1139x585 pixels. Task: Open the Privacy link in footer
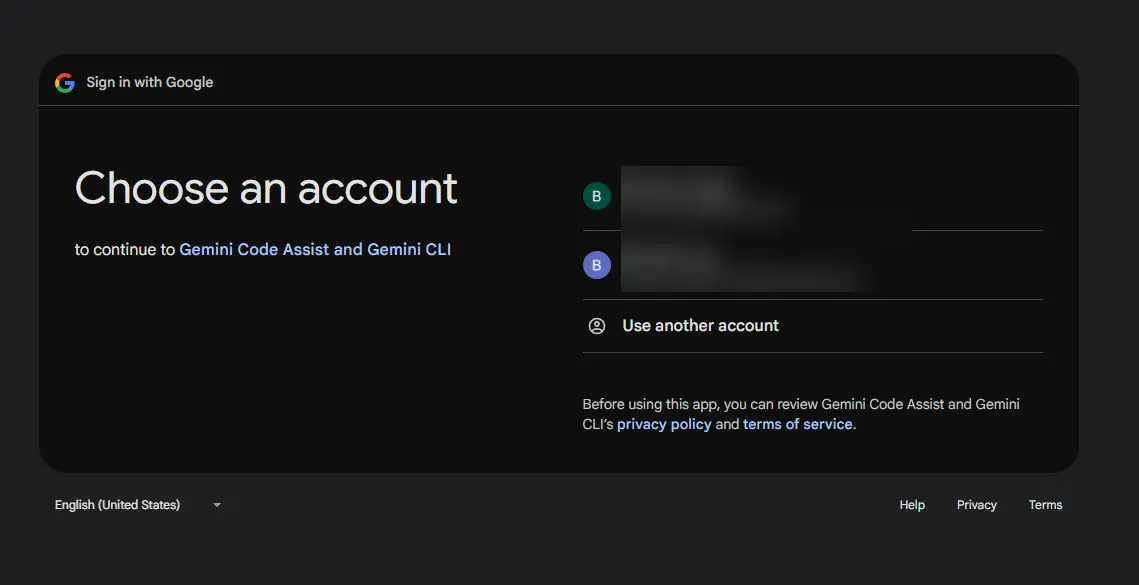coord(976,505)
